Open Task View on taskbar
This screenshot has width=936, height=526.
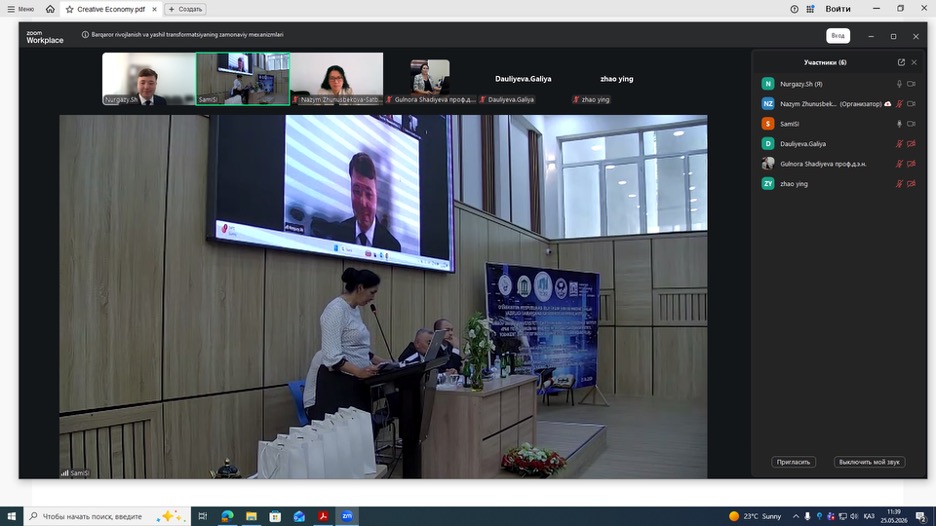pos(203,516)
